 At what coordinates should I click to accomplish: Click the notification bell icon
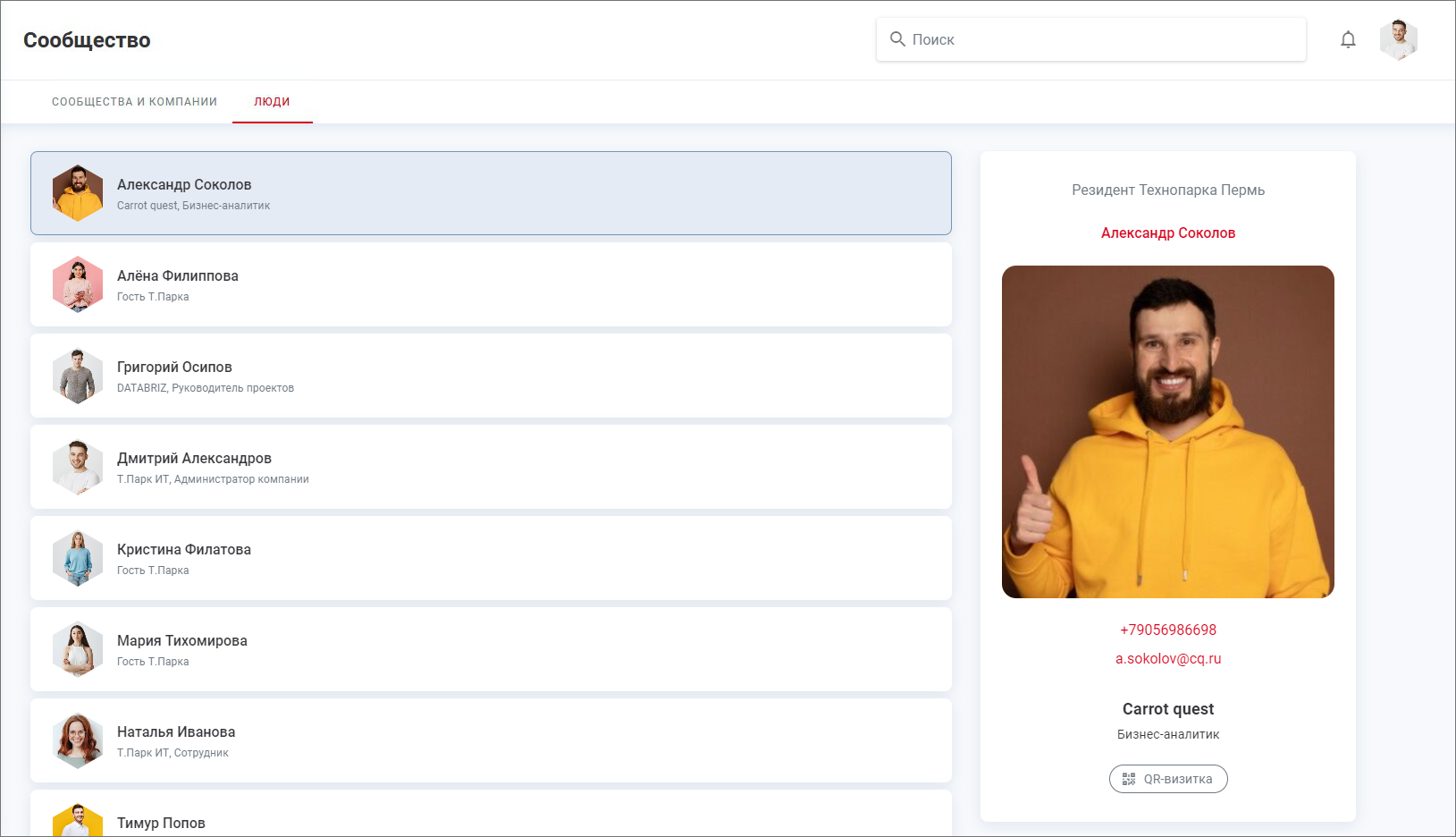pos(1348,39)
